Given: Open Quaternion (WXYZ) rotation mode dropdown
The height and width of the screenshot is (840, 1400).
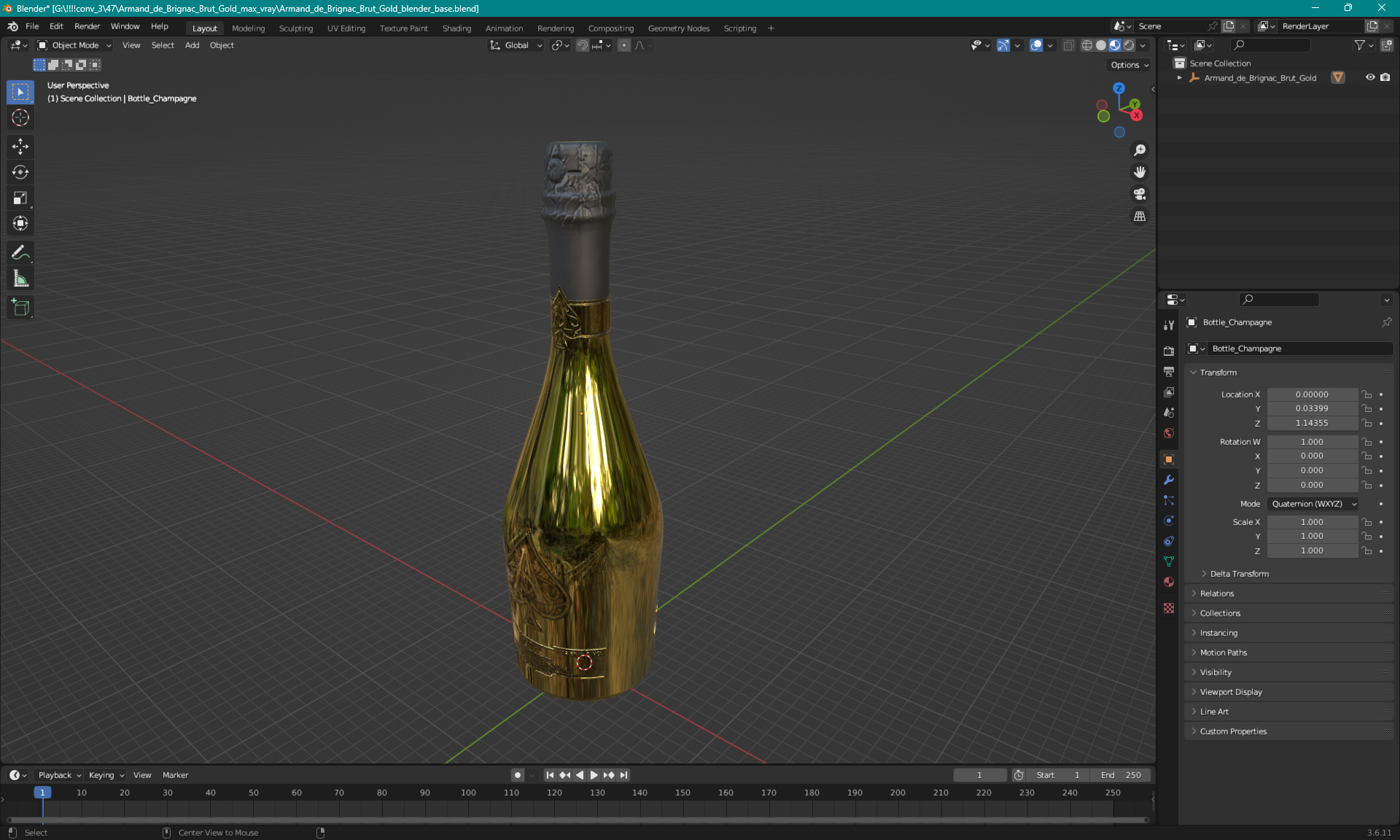Looking at the screenshot, I should [1313, 504].
